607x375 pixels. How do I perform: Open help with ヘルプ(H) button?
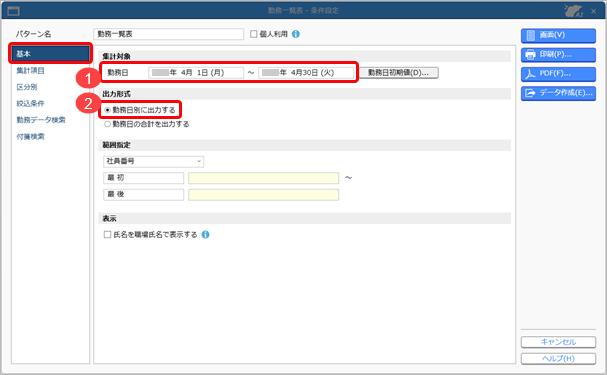point(558,359)
